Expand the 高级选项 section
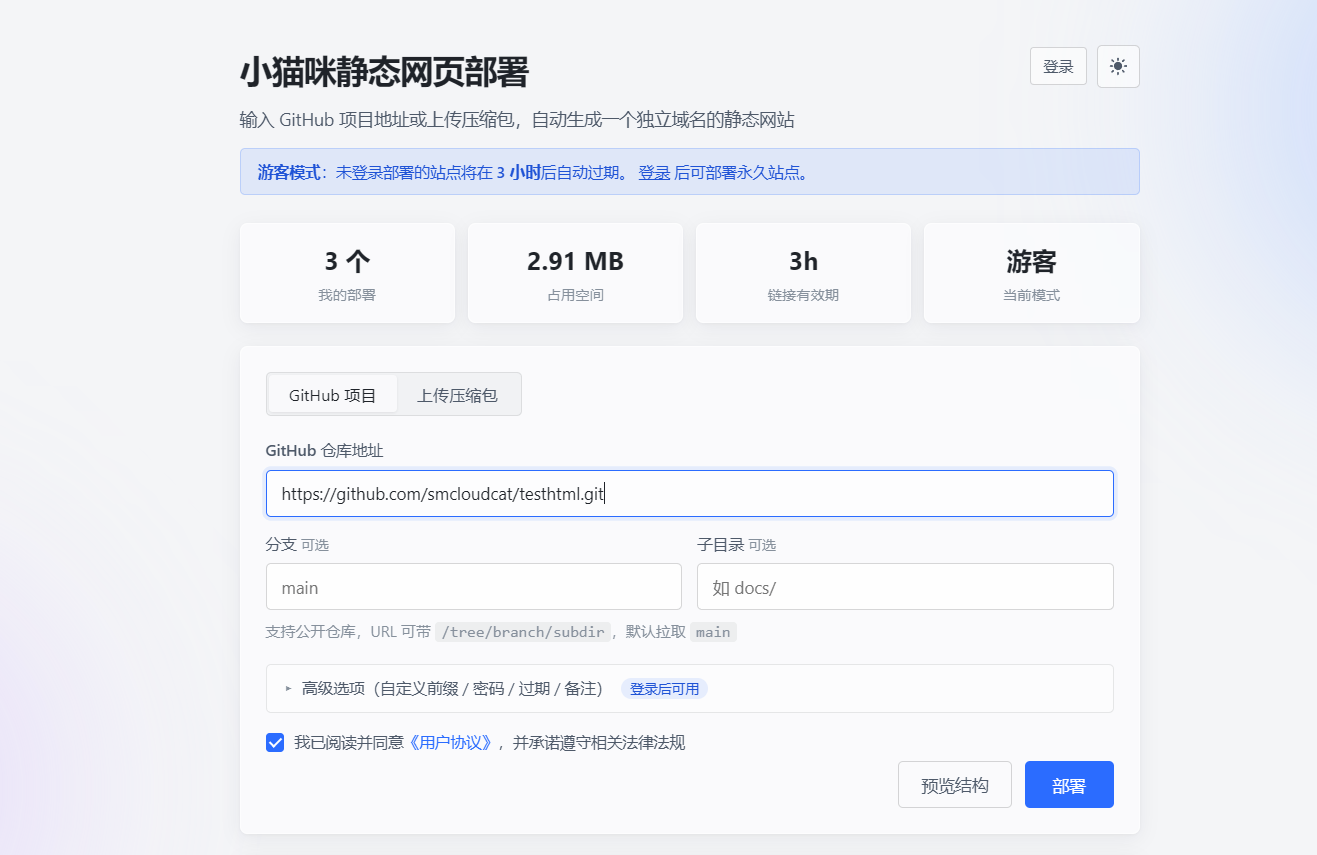Viewport: 1317px width, 855px height. 690,688
